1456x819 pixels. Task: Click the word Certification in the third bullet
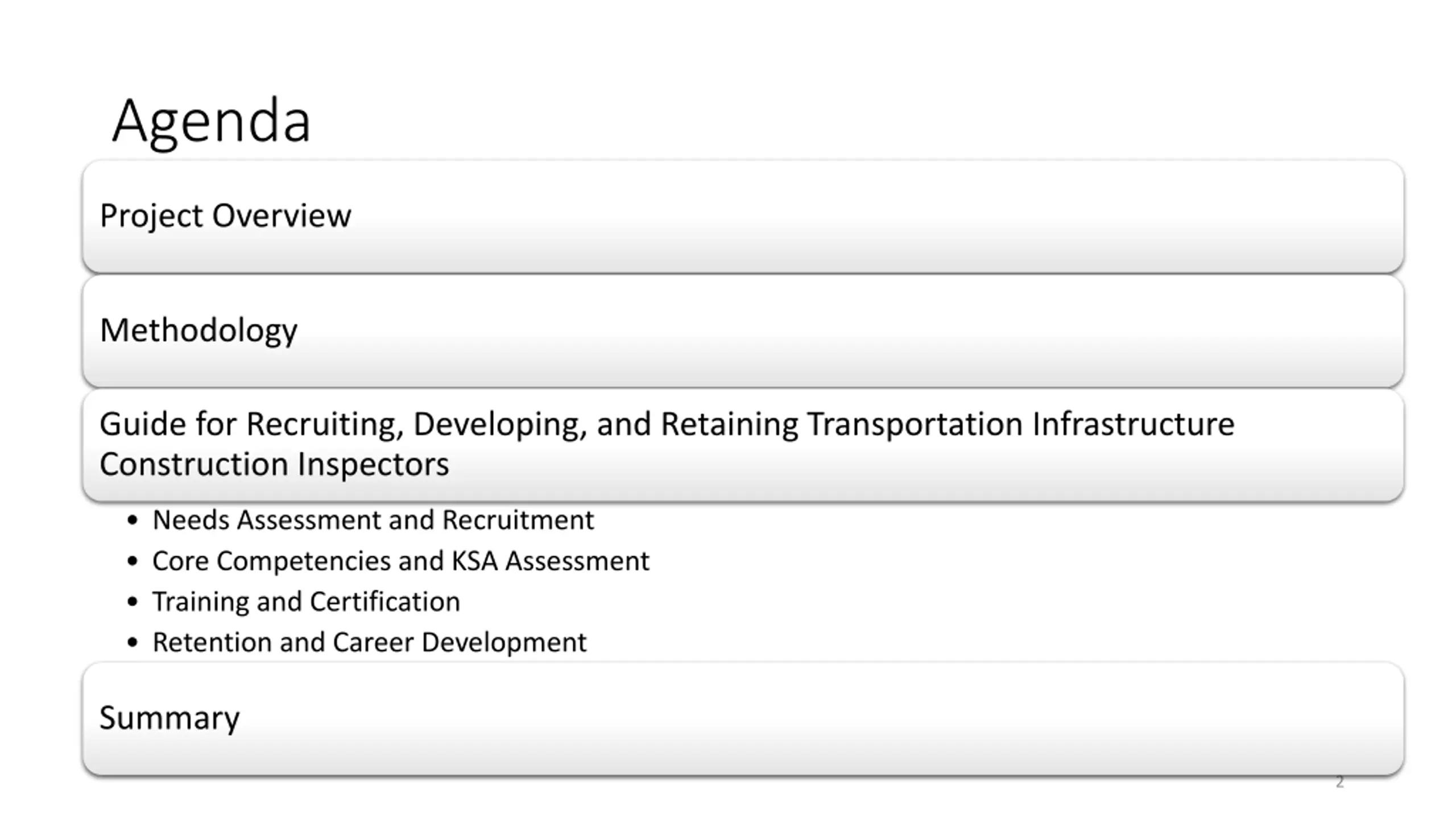385,602
